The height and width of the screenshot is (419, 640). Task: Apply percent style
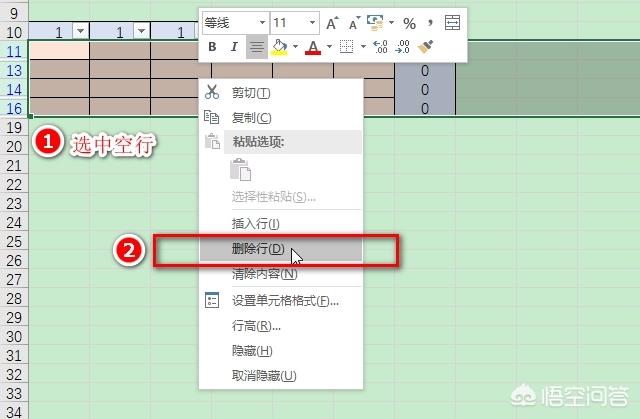coord(409,23)
